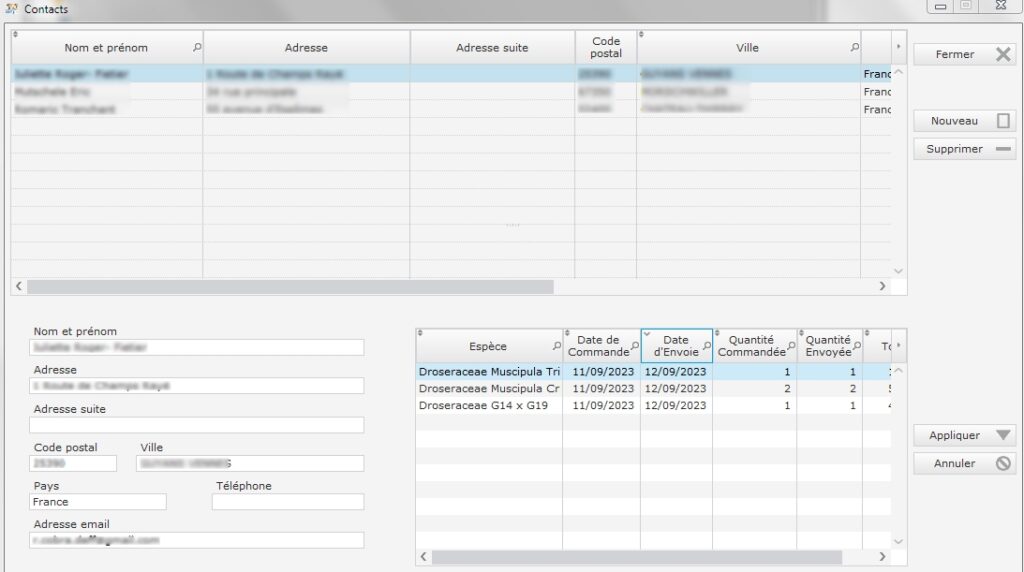Cancel edits with Annuler button

click(x=965, y=463)
